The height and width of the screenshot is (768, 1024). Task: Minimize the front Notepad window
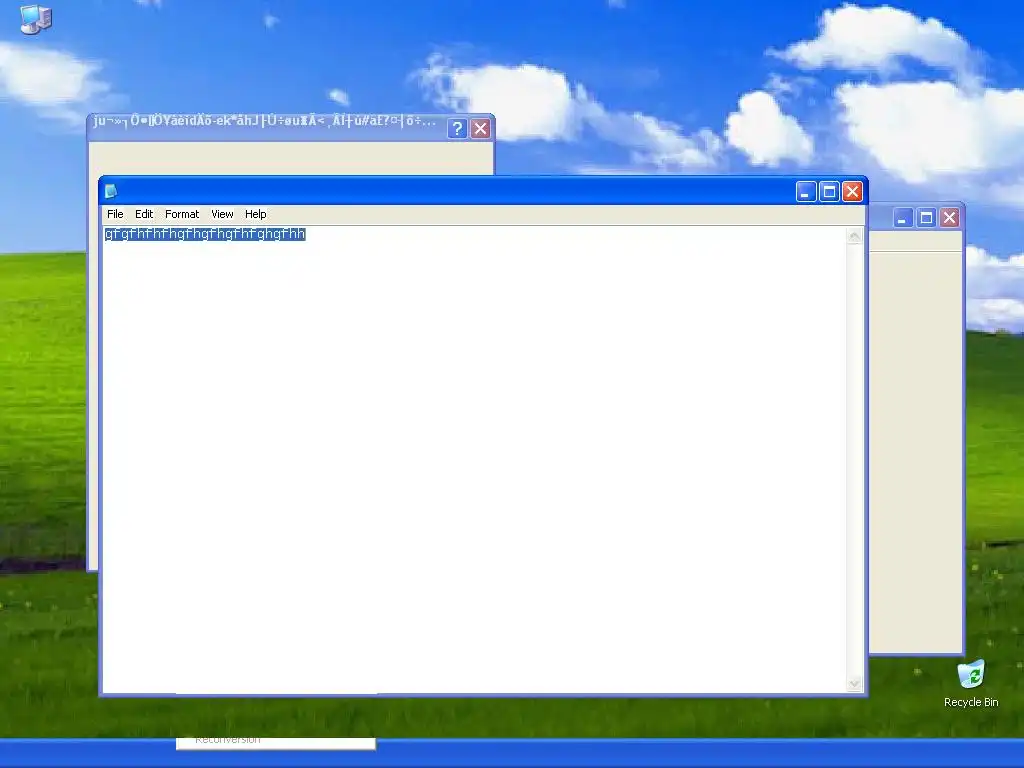[806, 191]
